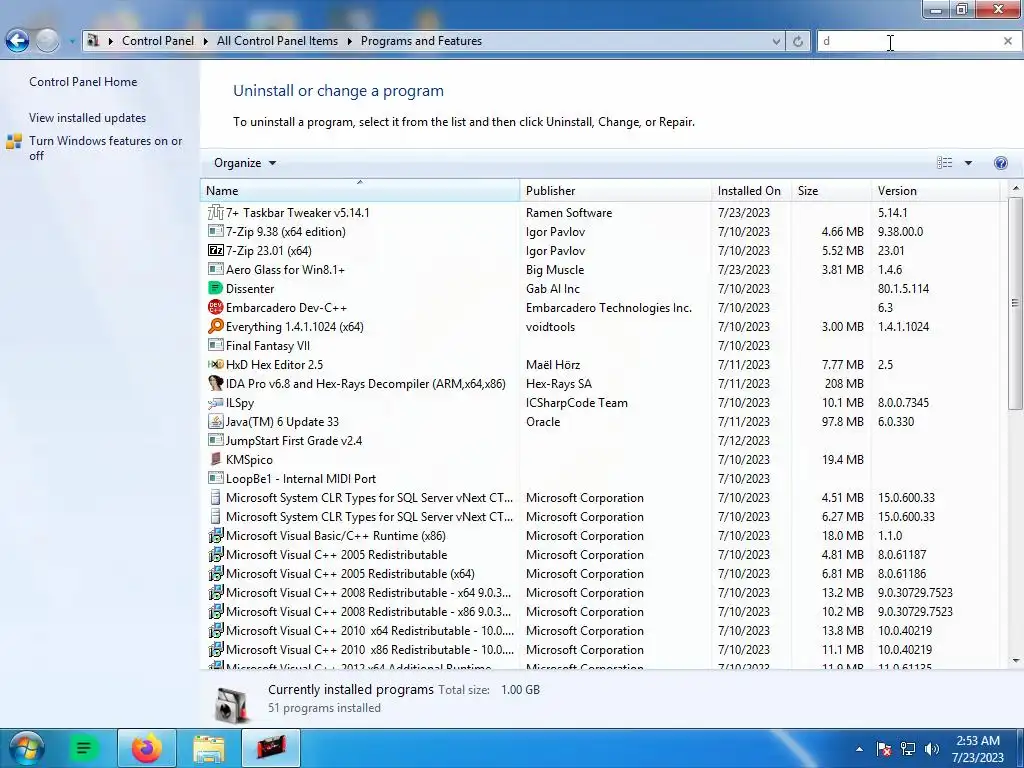Click Turn Windows features on or off
1024x768 pixels.
click(x=105, y=148)
